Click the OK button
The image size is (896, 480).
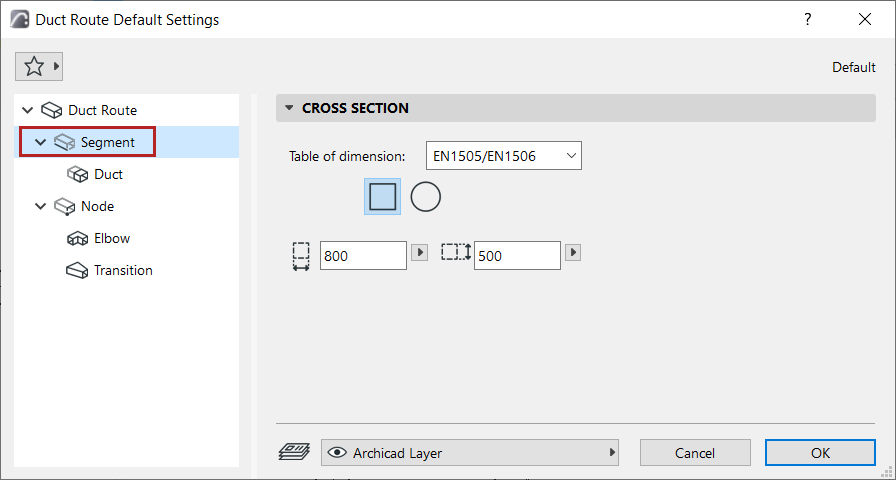click(820, 453)
